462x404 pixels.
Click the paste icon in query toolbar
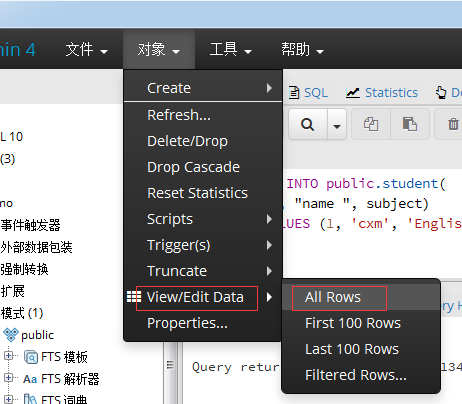[x=410, y=124]
